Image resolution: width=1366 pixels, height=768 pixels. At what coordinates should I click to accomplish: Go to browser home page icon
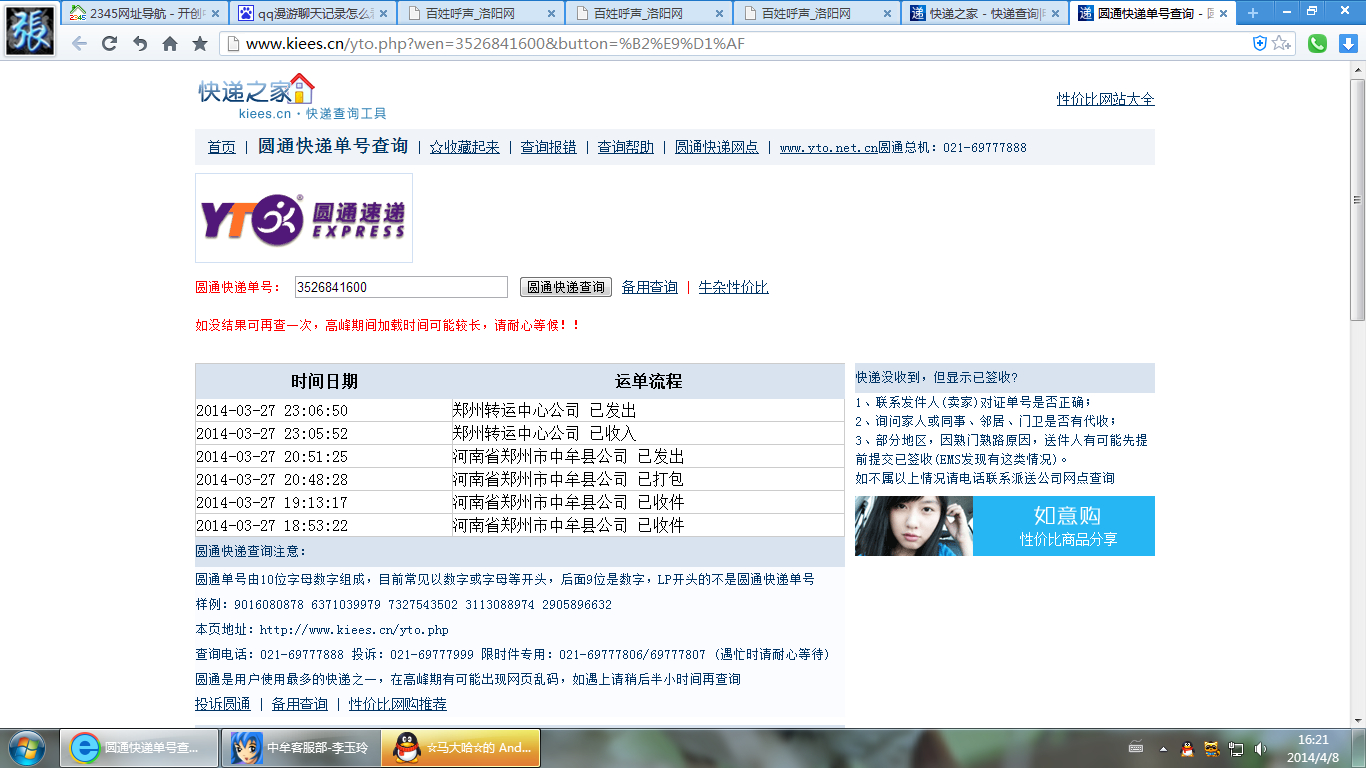(170, 44)
